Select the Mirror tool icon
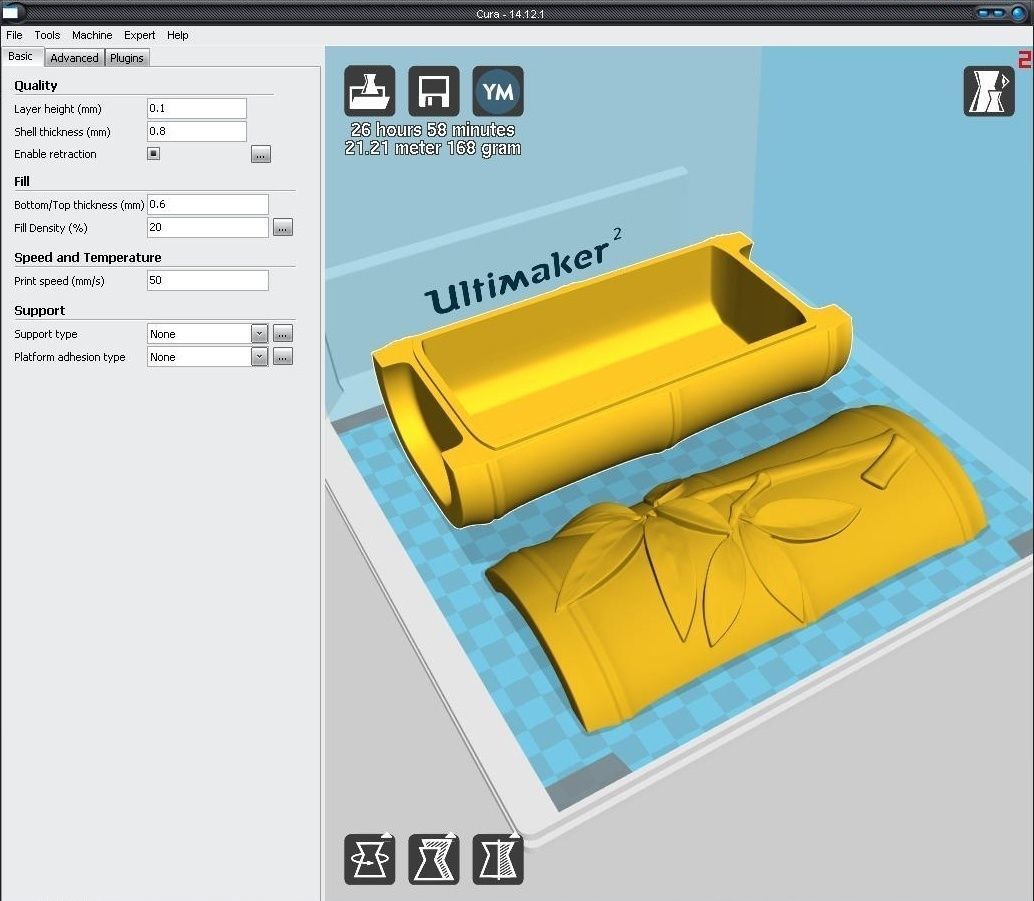1034x901 pixels. coord(498,859)
